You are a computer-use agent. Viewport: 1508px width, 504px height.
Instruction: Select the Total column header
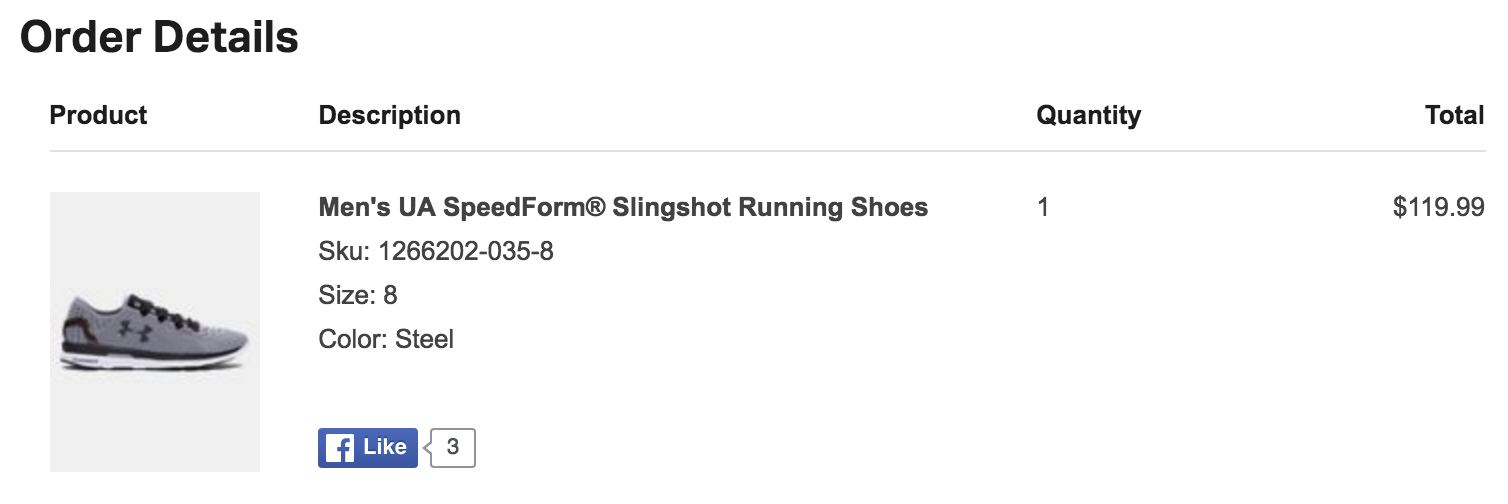tap(1455, 115)
